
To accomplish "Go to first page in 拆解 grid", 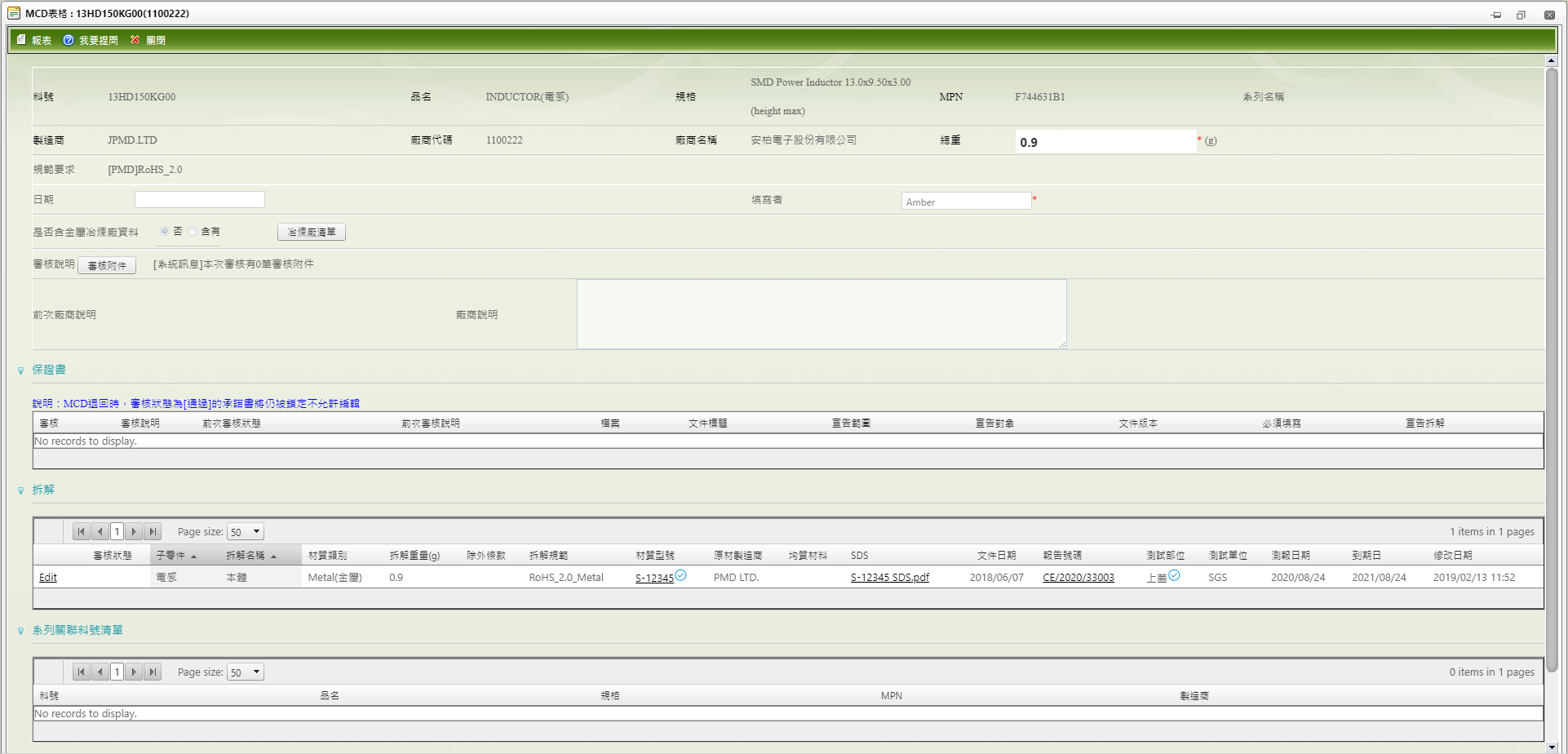I will (82, 531).
